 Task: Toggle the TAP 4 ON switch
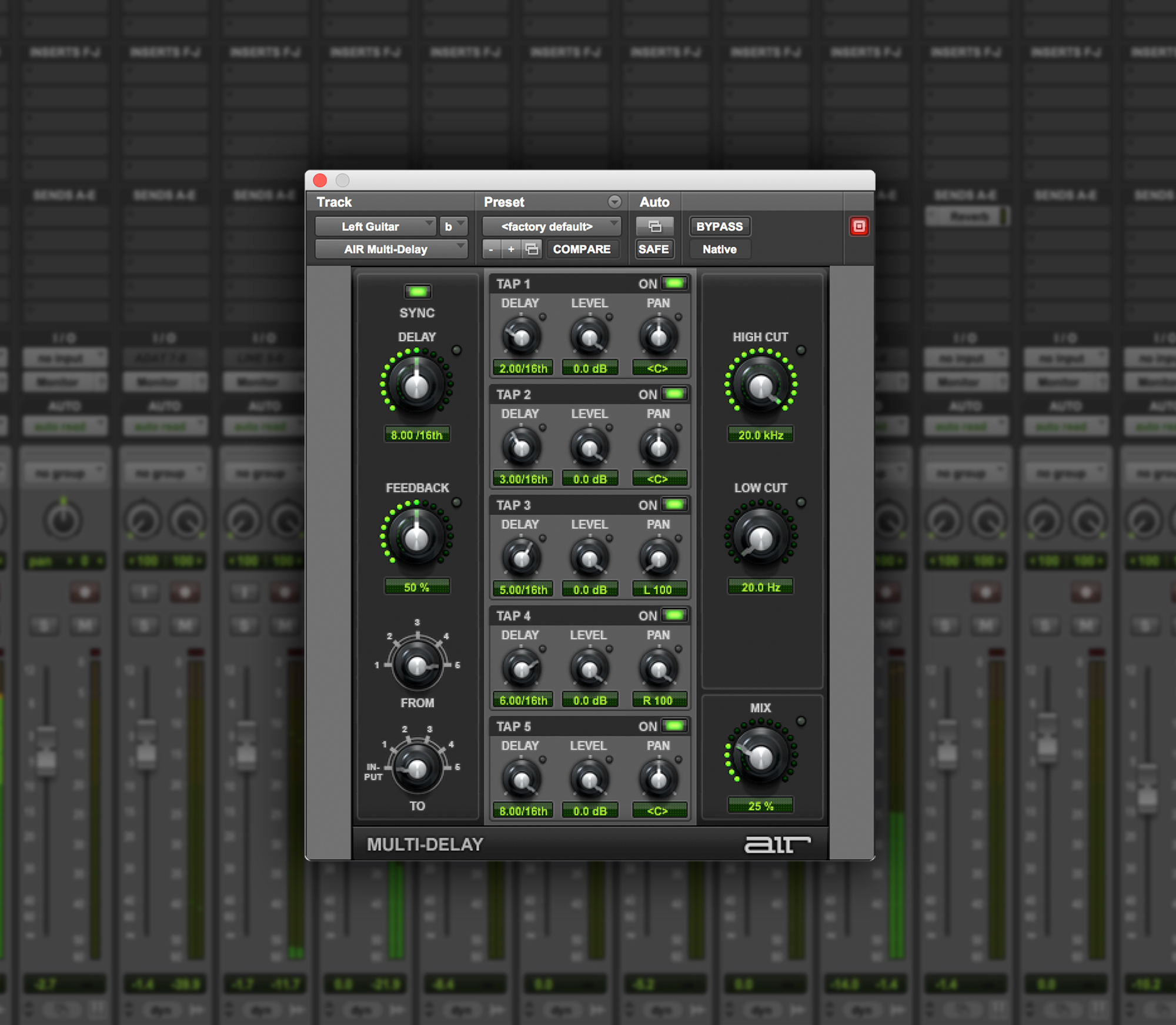(x=674, y=615)
